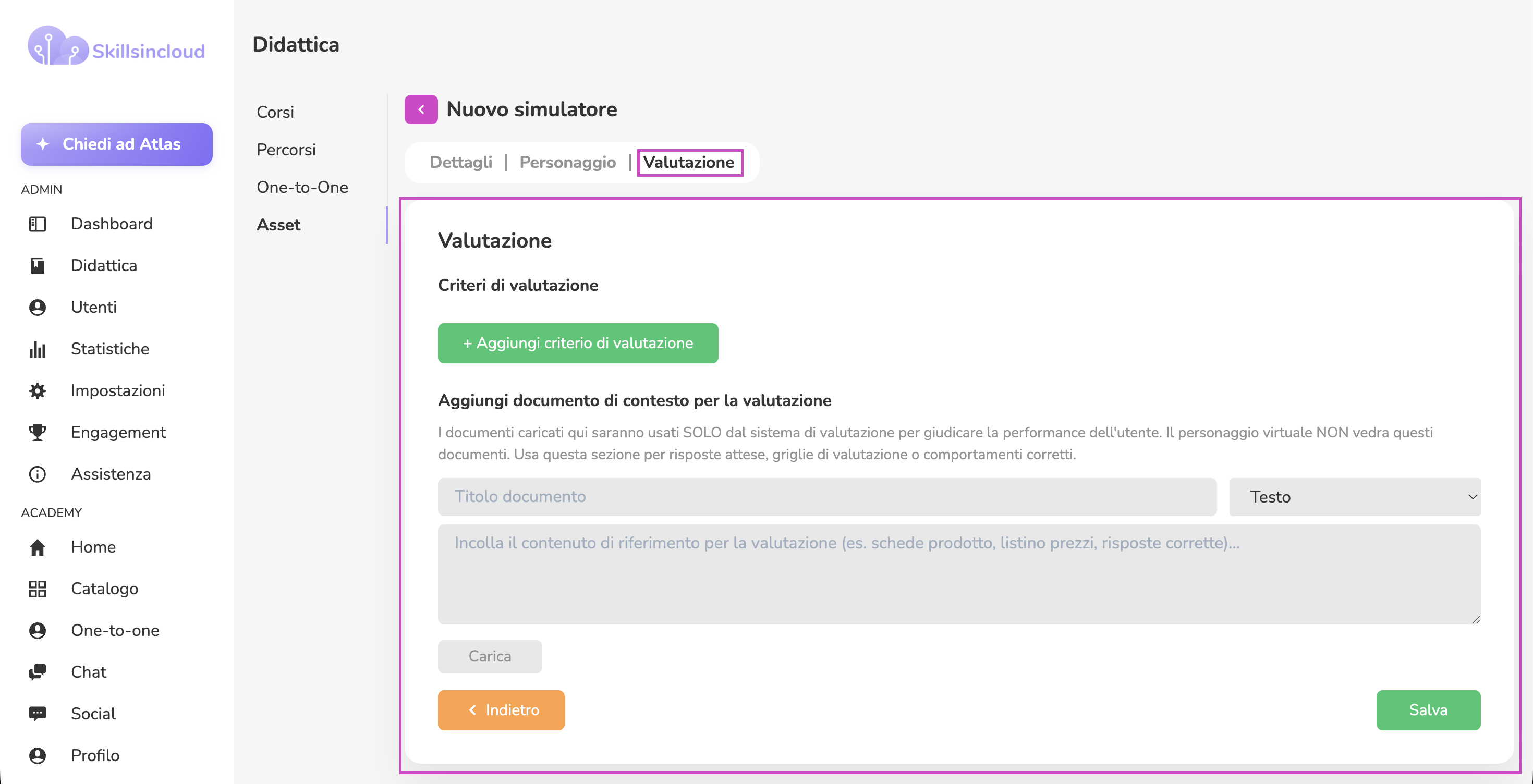Click the Chat bubbles icon
This screenshot has width=1533, height=784.
(x=38, y=672)
